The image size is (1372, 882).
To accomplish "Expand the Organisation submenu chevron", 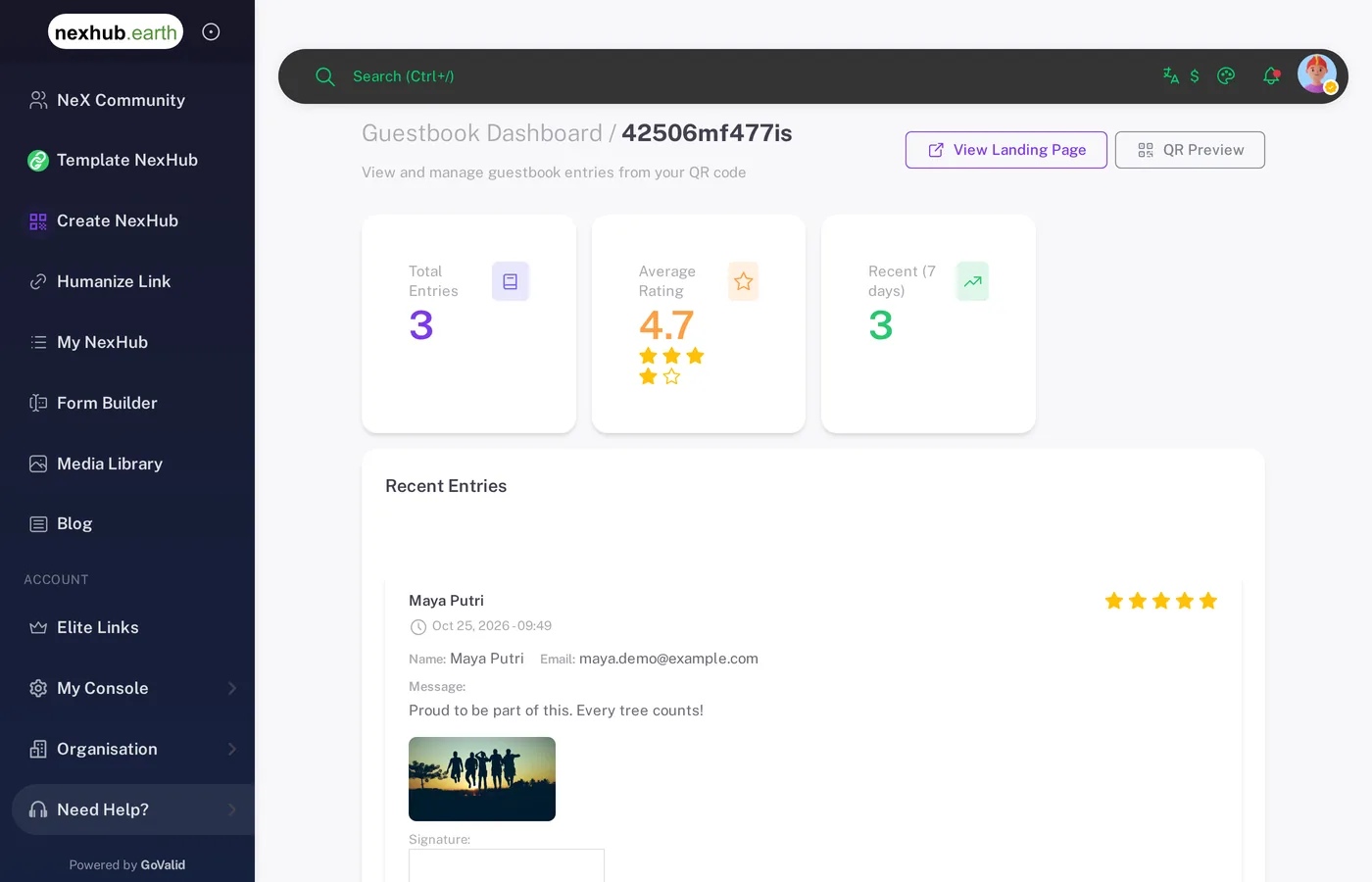I will (232, 749).
